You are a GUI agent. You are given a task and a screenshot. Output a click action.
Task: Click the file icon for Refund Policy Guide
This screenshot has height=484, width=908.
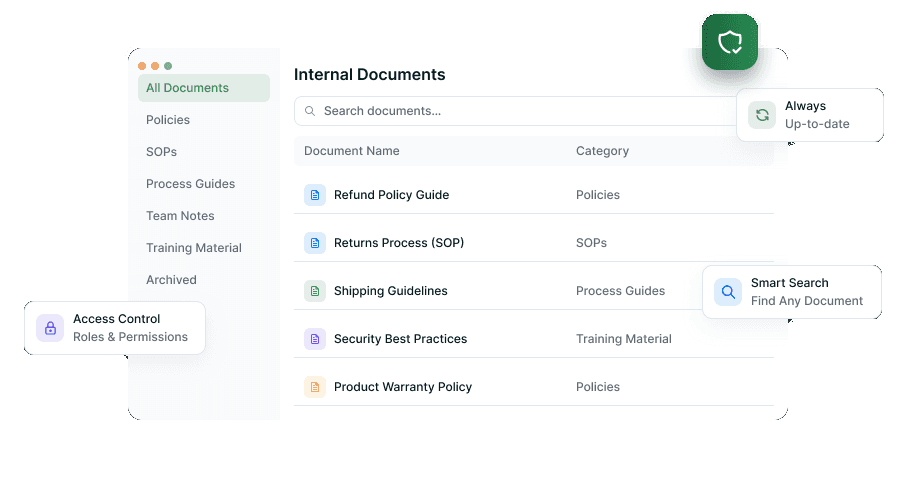click(314, 195)
